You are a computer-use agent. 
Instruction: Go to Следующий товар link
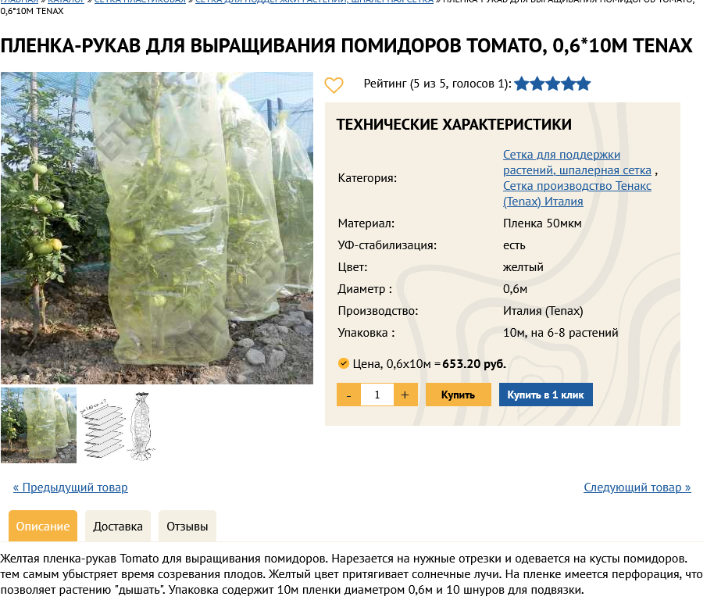(637, 488)
